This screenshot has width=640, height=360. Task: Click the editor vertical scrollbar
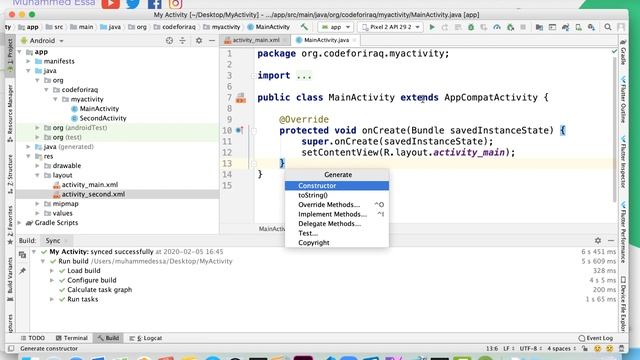[614, 130]
